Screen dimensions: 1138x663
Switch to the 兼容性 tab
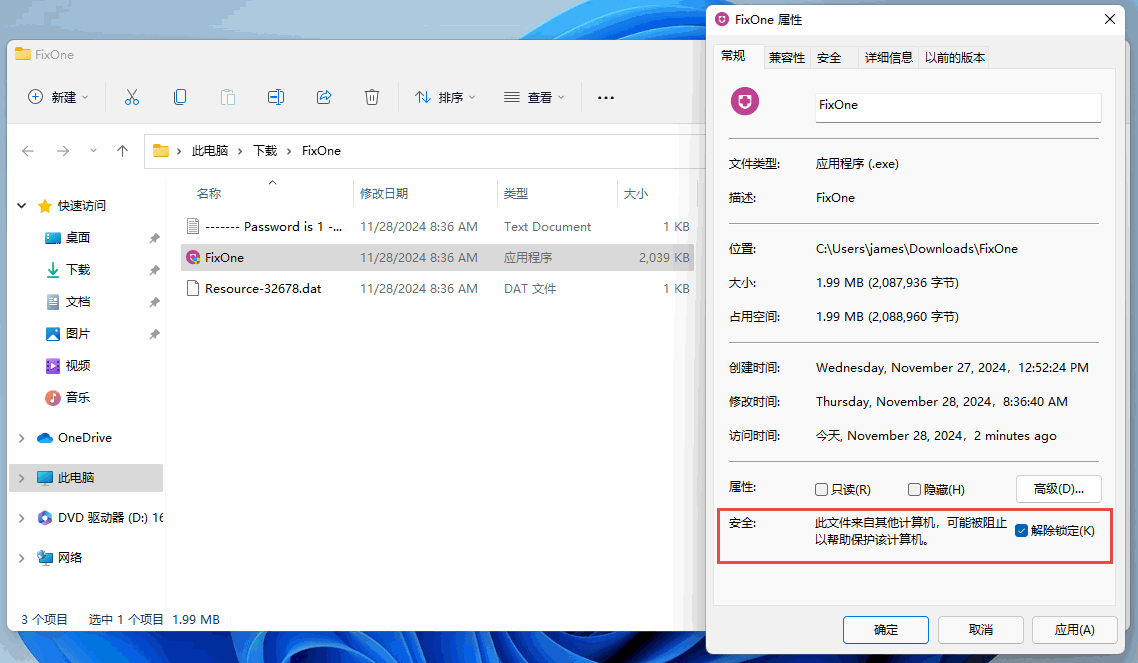coord(787,58)
